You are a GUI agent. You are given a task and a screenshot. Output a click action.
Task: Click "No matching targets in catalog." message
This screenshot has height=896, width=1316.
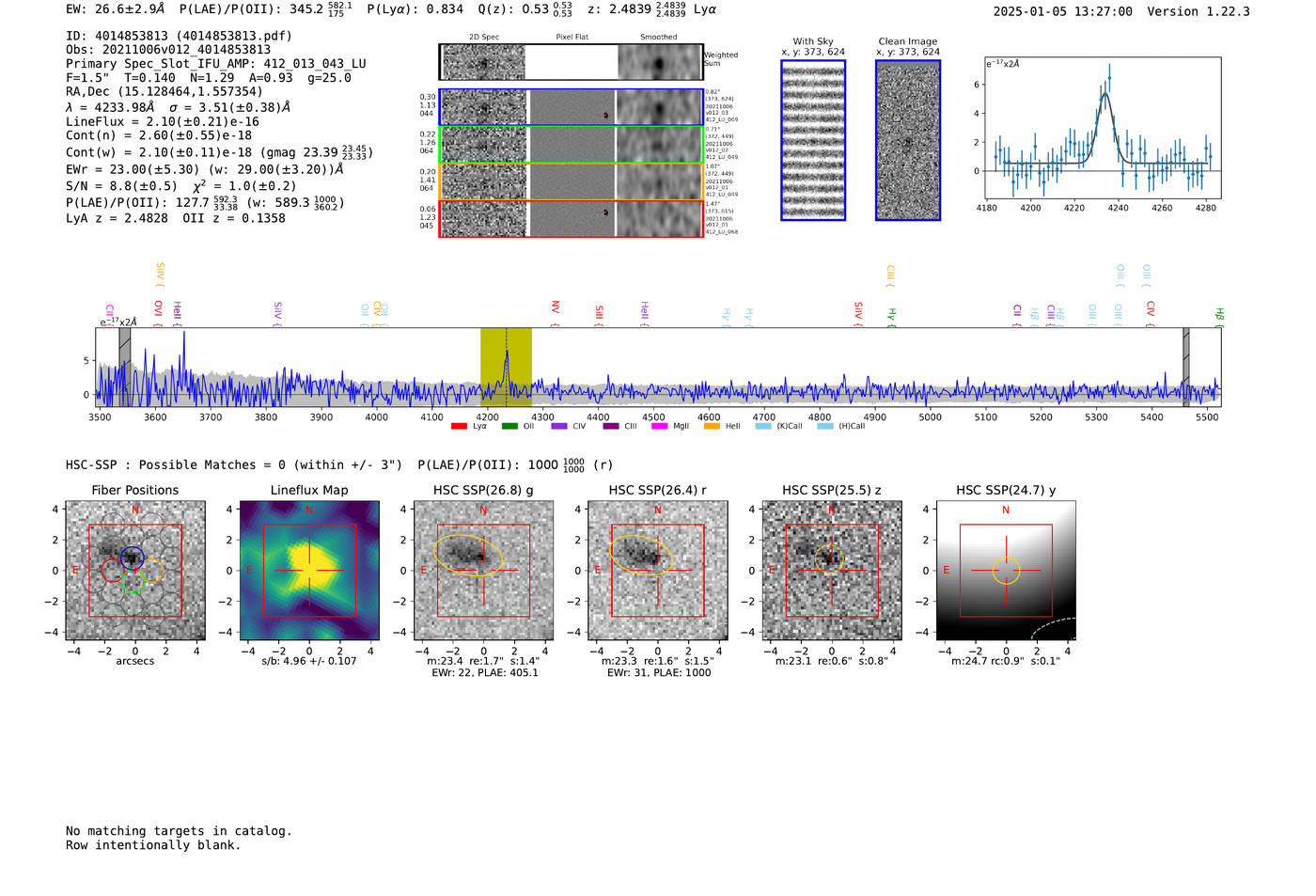(x=179, y=831)
